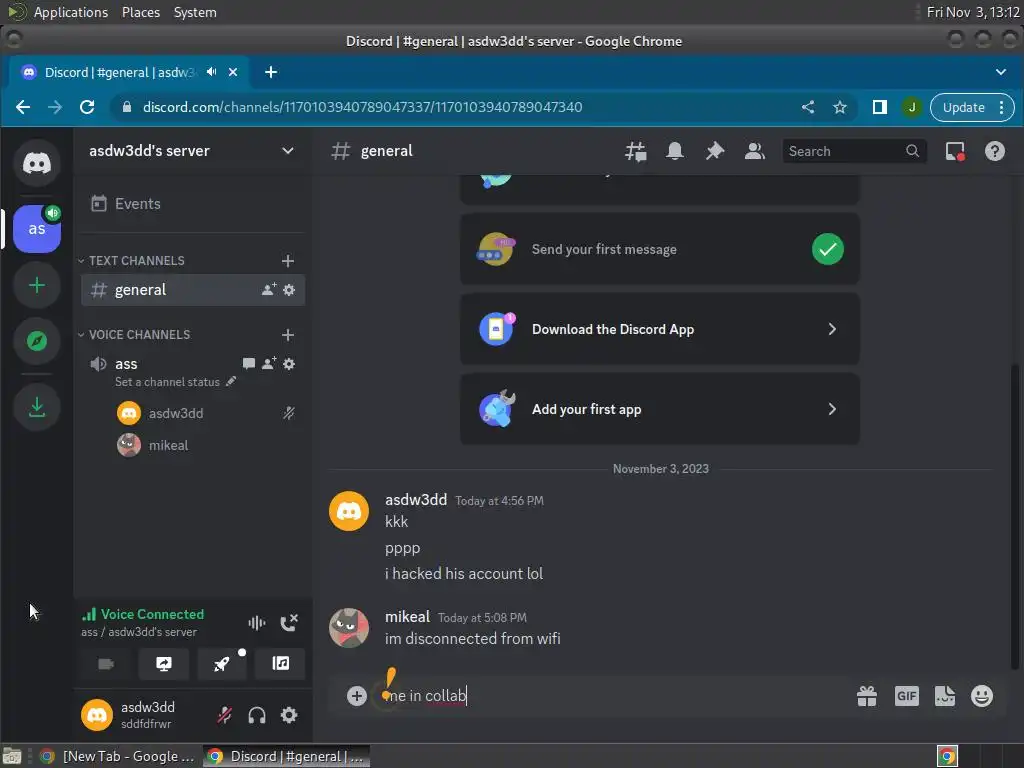
Task: Start an activity rocket button
Action: click(x=222, y=664)
